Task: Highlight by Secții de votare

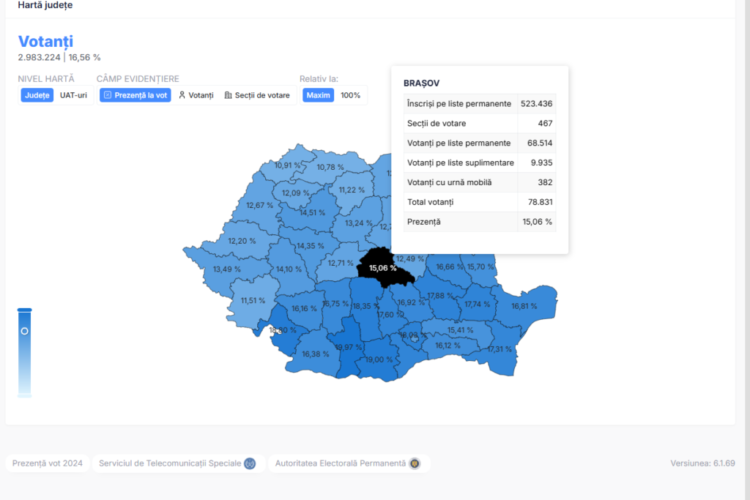Action: (x=257, y=95)
